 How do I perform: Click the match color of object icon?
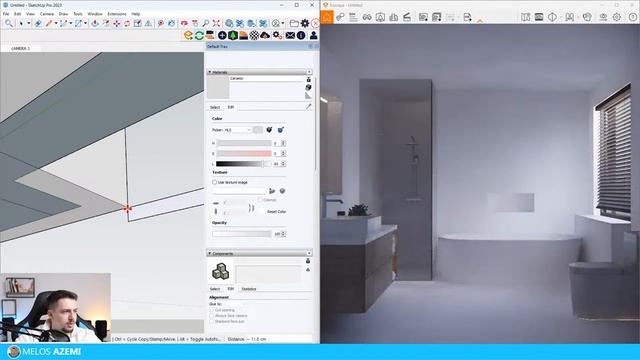tap(269, 130)
